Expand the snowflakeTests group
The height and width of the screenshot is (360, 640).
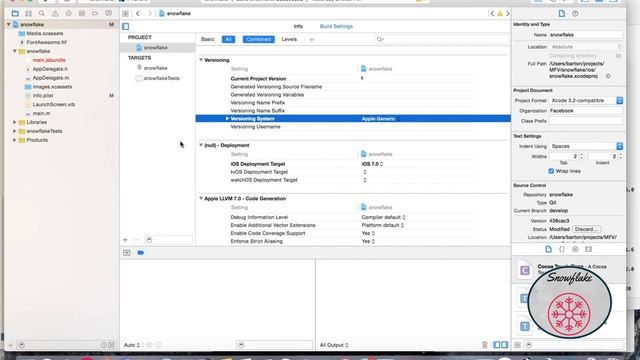tap(15, 131)
